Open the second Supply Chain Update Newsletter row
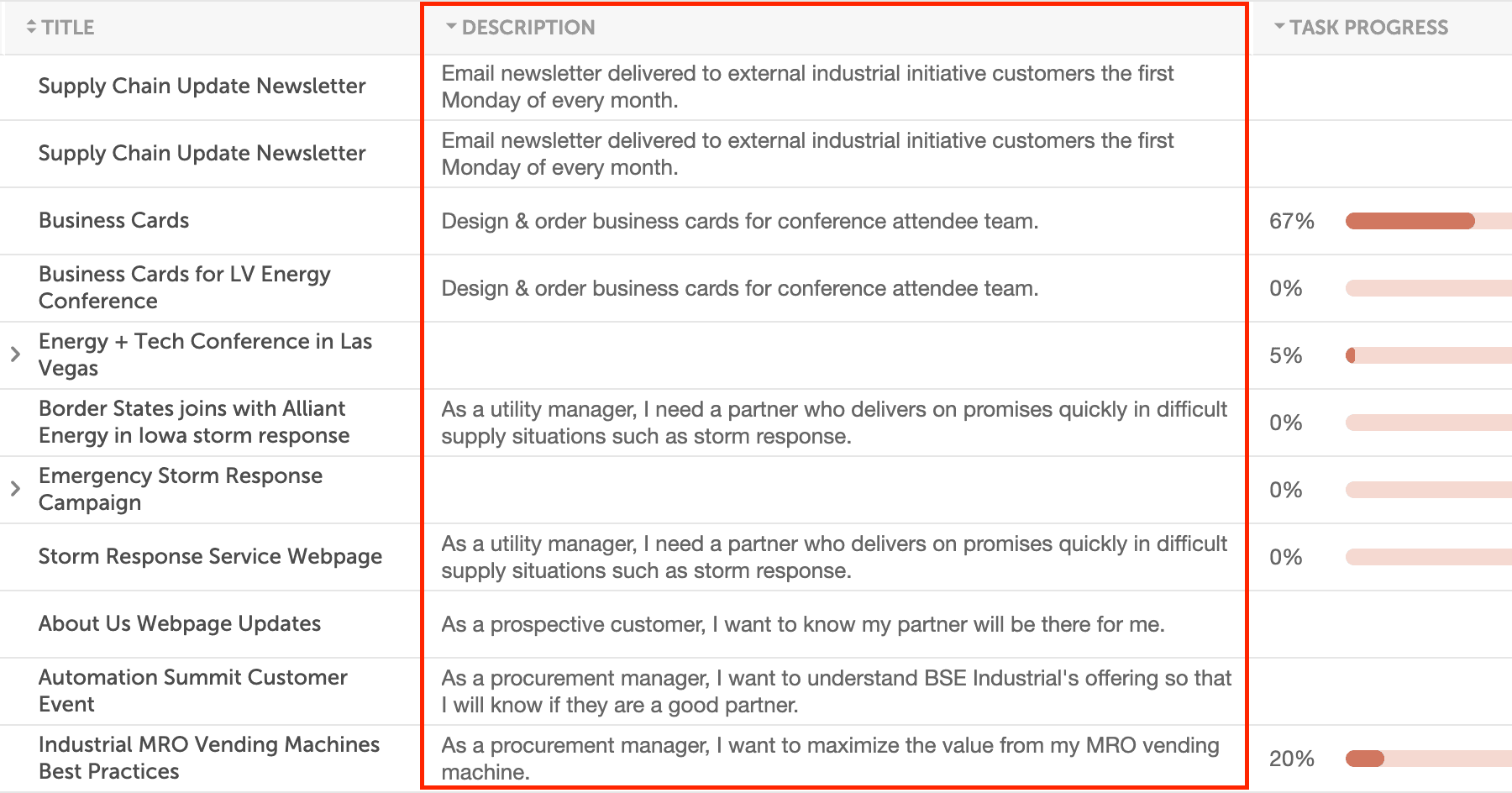1512x793 pixels. click(202, 153)
